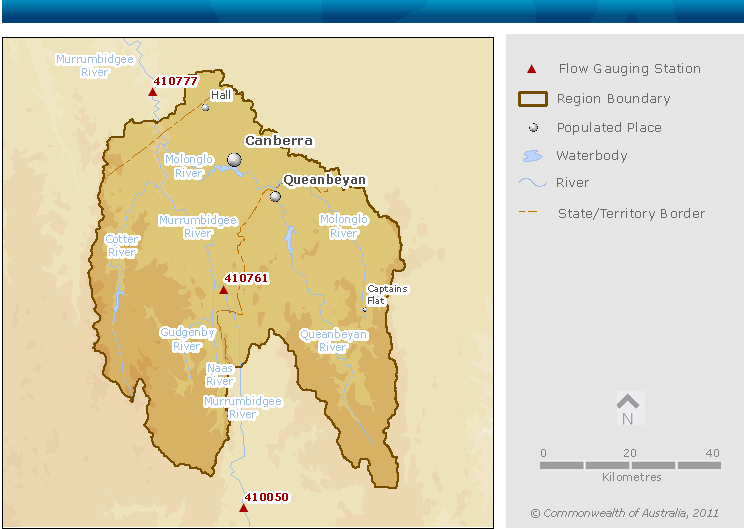Click the 'Gudgenby River' map label
Image resolution: width=744 pixels, height=529 pixels.
point(187,339)
